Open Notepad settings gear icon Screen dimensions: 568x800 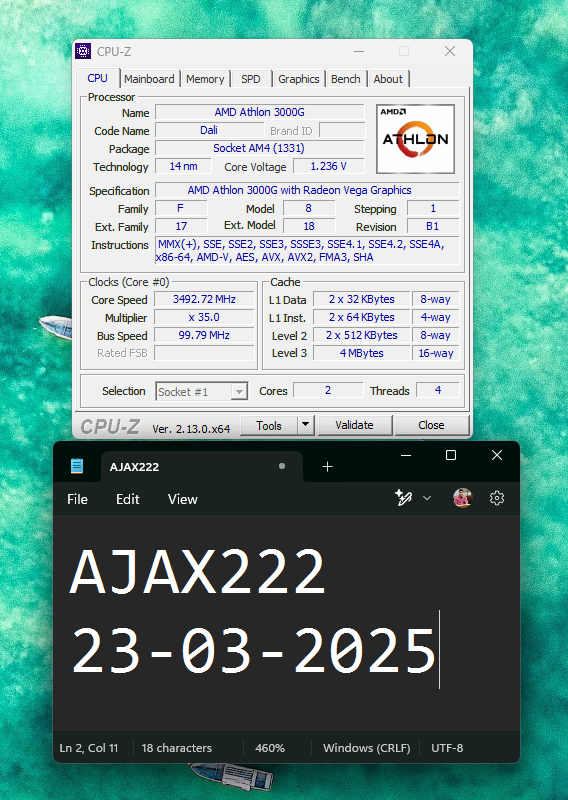click(x=497, y=498)
